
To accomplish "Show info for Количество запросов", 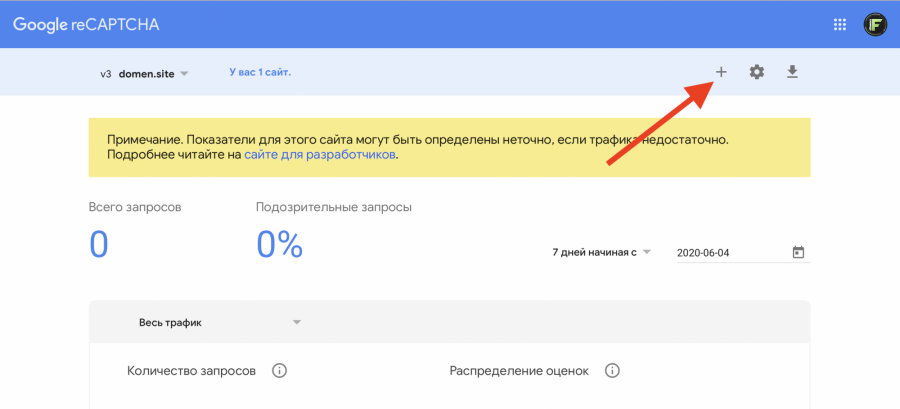I will [280, 371].
